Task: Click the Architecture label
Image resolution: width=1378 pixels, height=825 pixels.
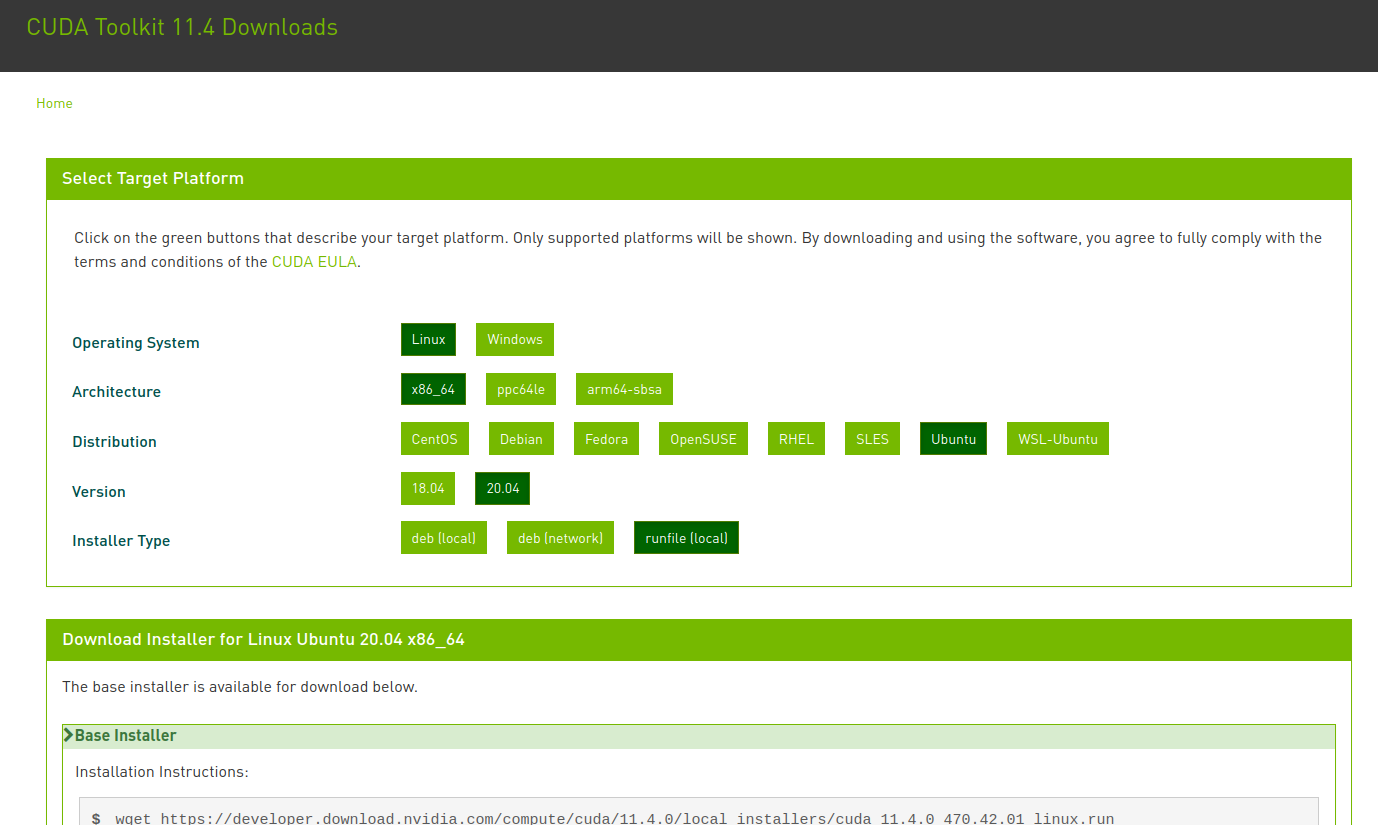Action: (x=116, y=392)
